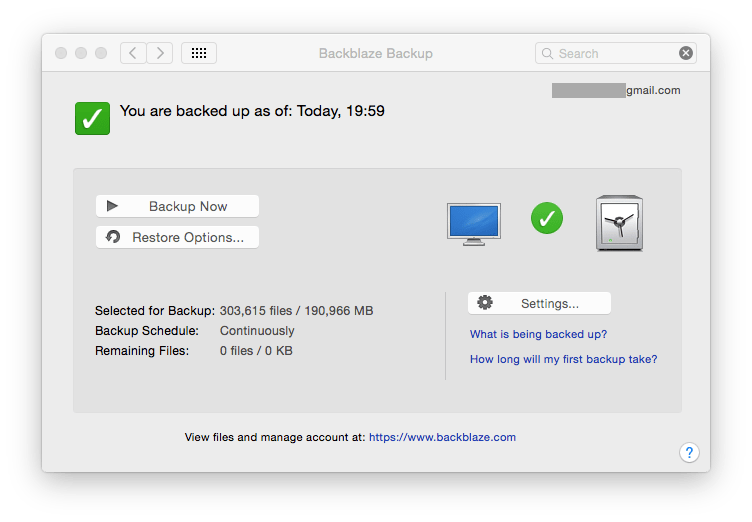Viewport: 752px width, 522px height.
Task: Click the window zoom button
Action: click(x=101, y=53)
